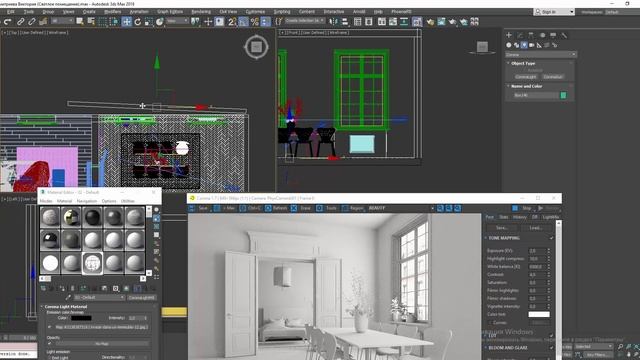Open the Utilities tab in command panel
Screen dimensions: 640x360
coord(564,36)
